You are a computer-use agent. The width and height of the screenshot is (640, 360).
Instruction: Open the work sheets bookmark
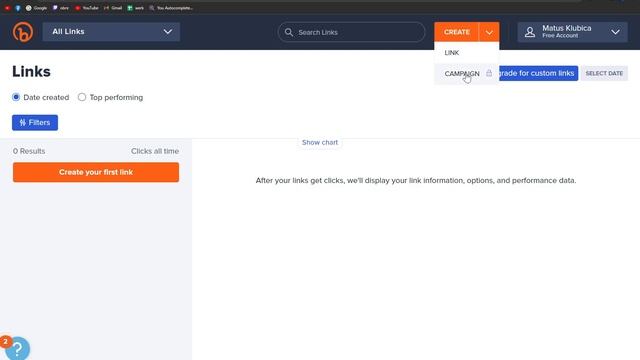(136, 8)
